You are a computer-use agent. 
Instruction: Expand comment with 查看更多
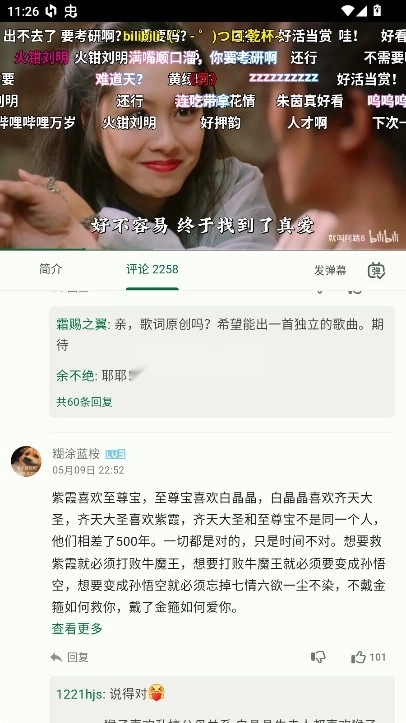pos(77,628)
